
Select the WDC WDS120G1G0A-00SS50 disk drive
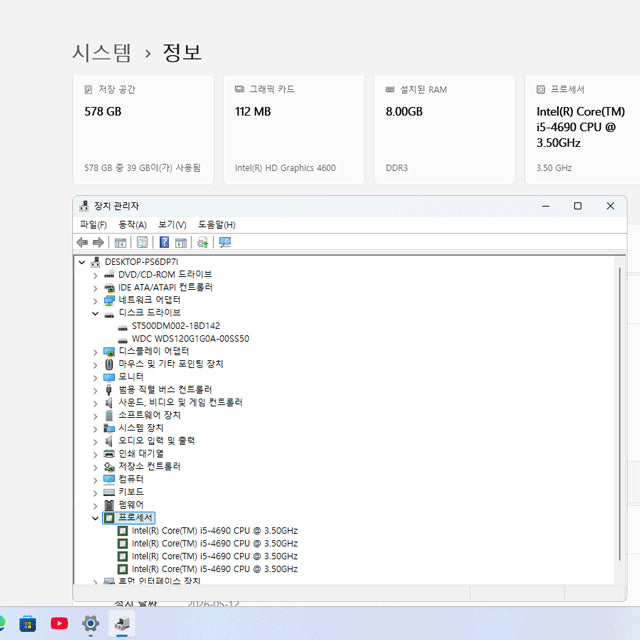[x=190, y=339]
